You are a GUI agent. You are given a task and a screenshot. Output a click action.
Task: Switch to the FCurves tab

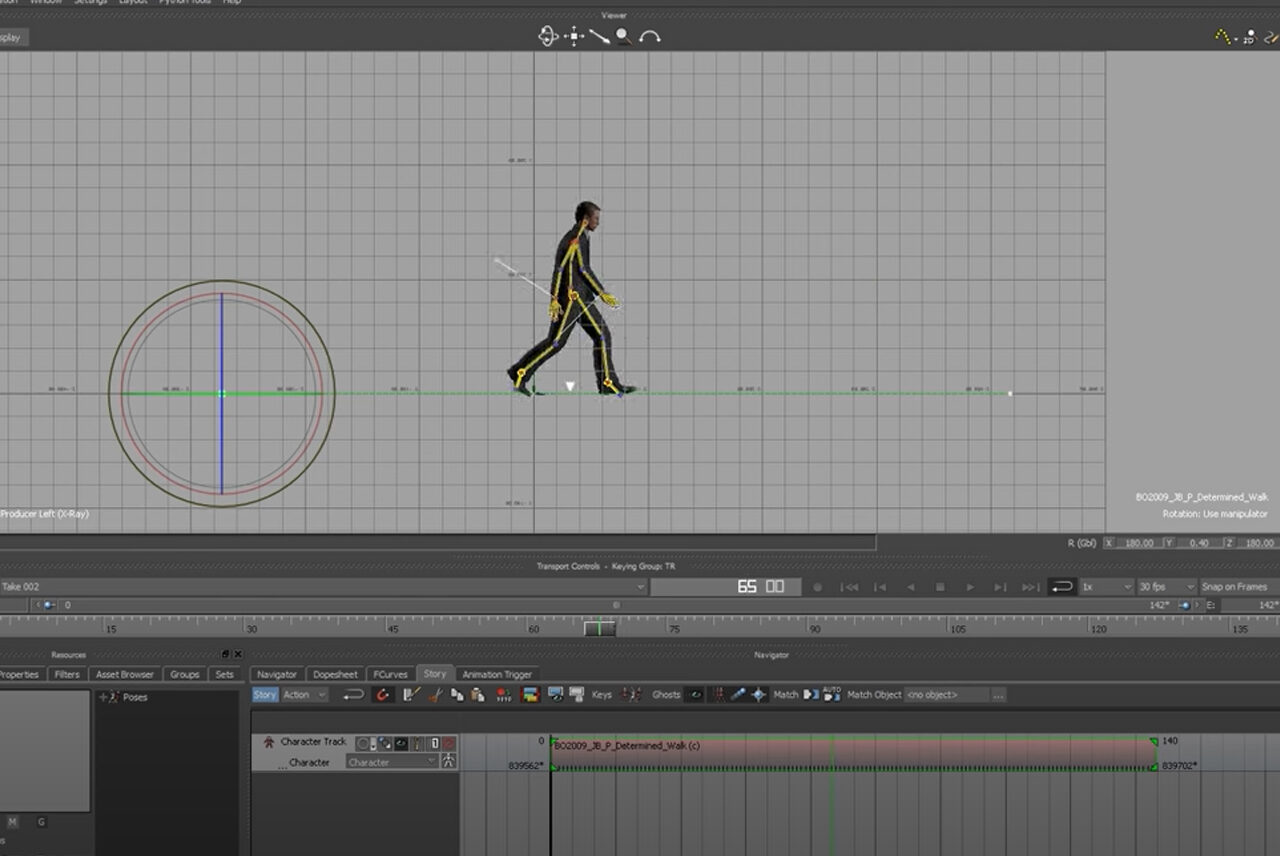pos(391,675)
